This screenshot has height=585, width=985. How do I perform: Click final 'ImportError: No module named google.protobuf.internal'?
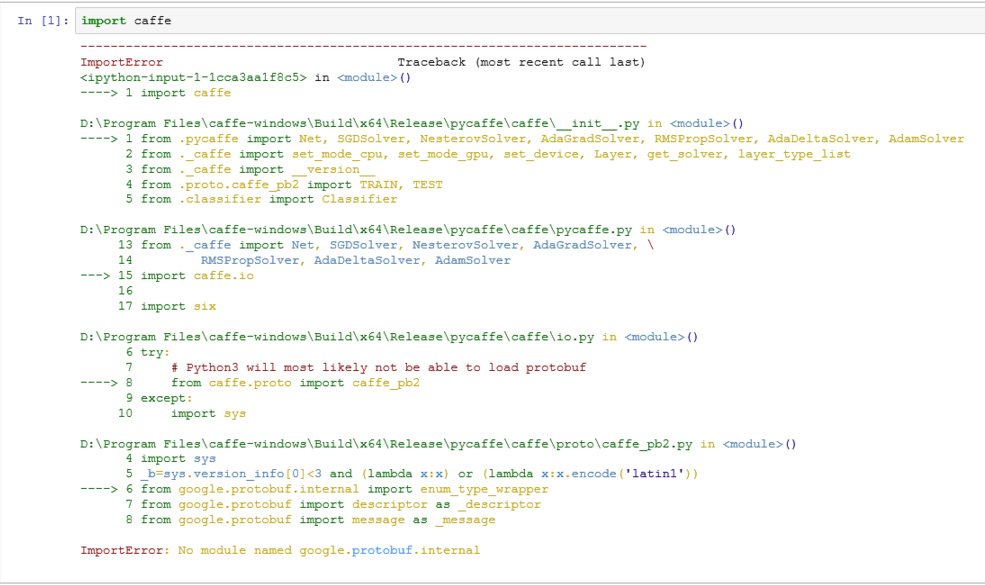tap(280, 550)
